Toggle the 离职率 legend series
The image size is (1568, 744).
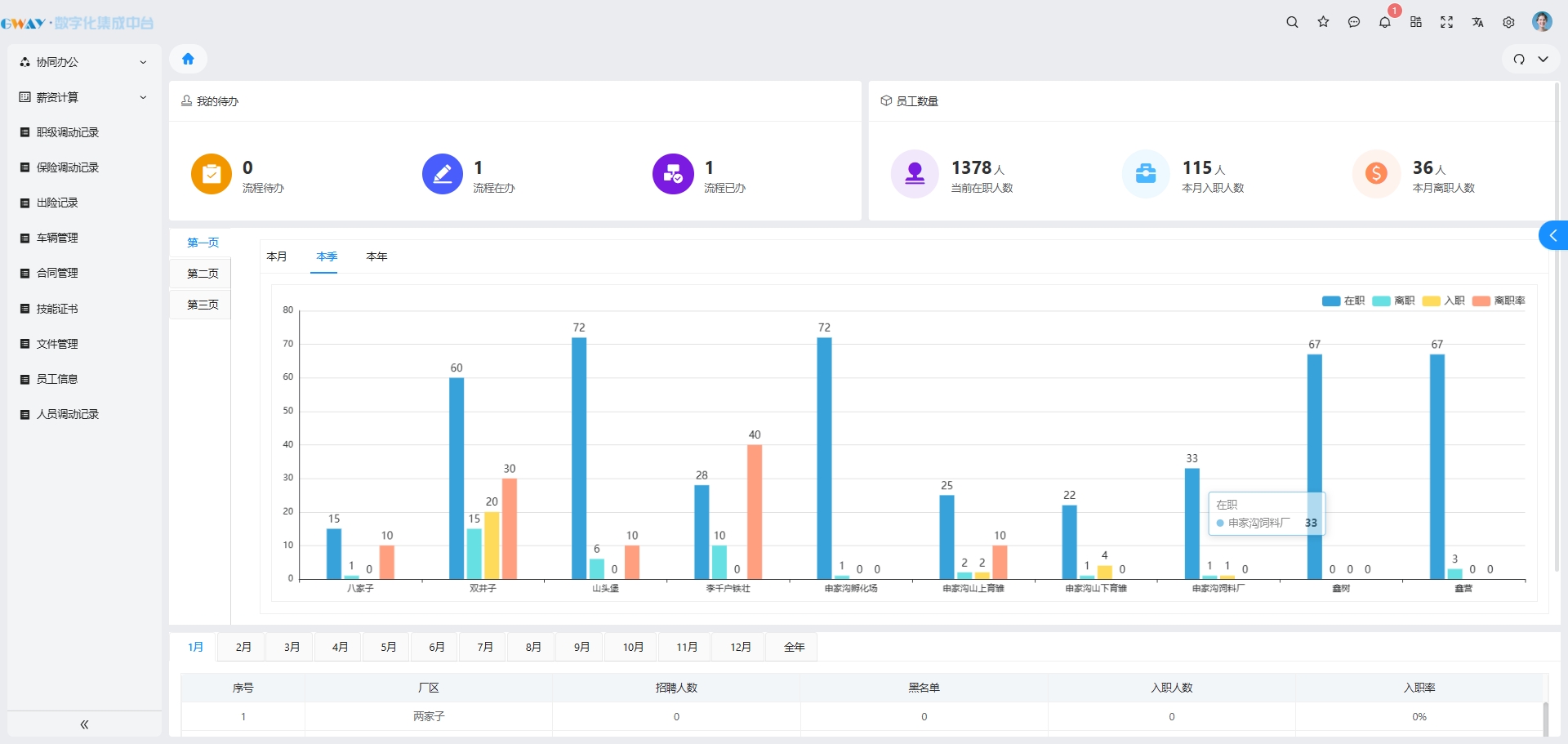coord(1499,301)
